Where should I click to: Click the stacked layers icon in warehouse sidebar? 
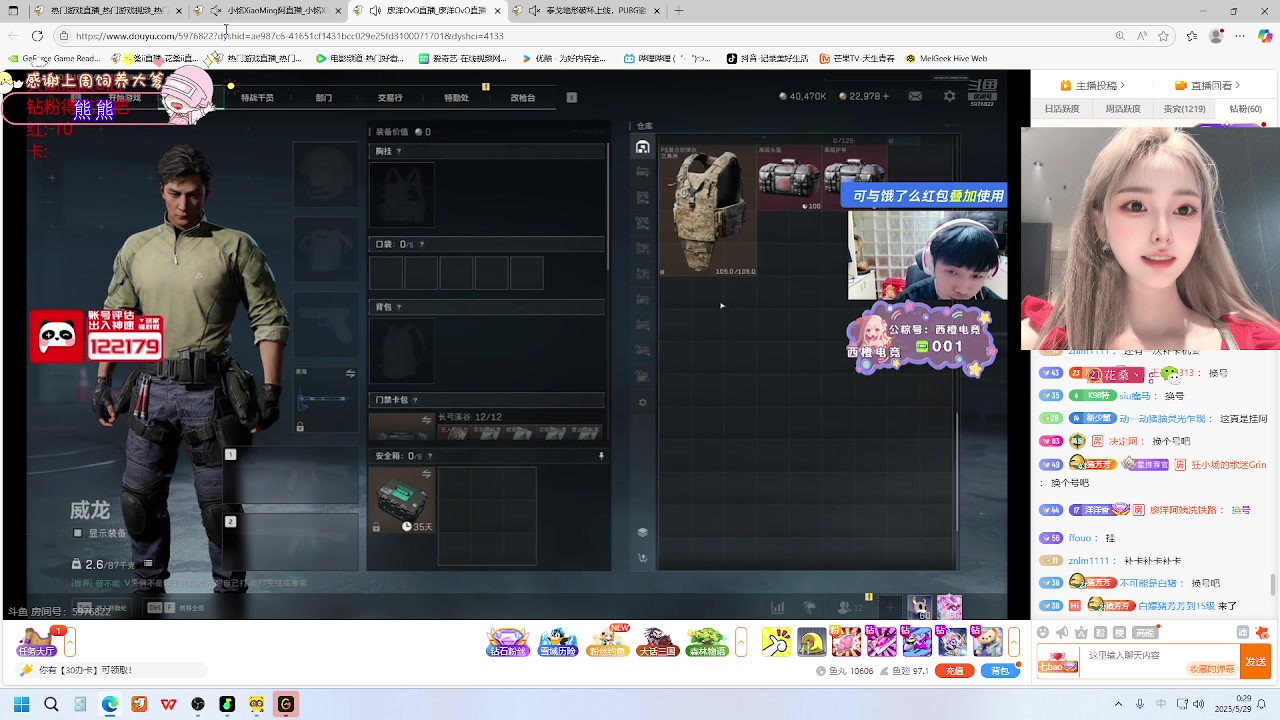pyautogui.click(x=643, y=532)
